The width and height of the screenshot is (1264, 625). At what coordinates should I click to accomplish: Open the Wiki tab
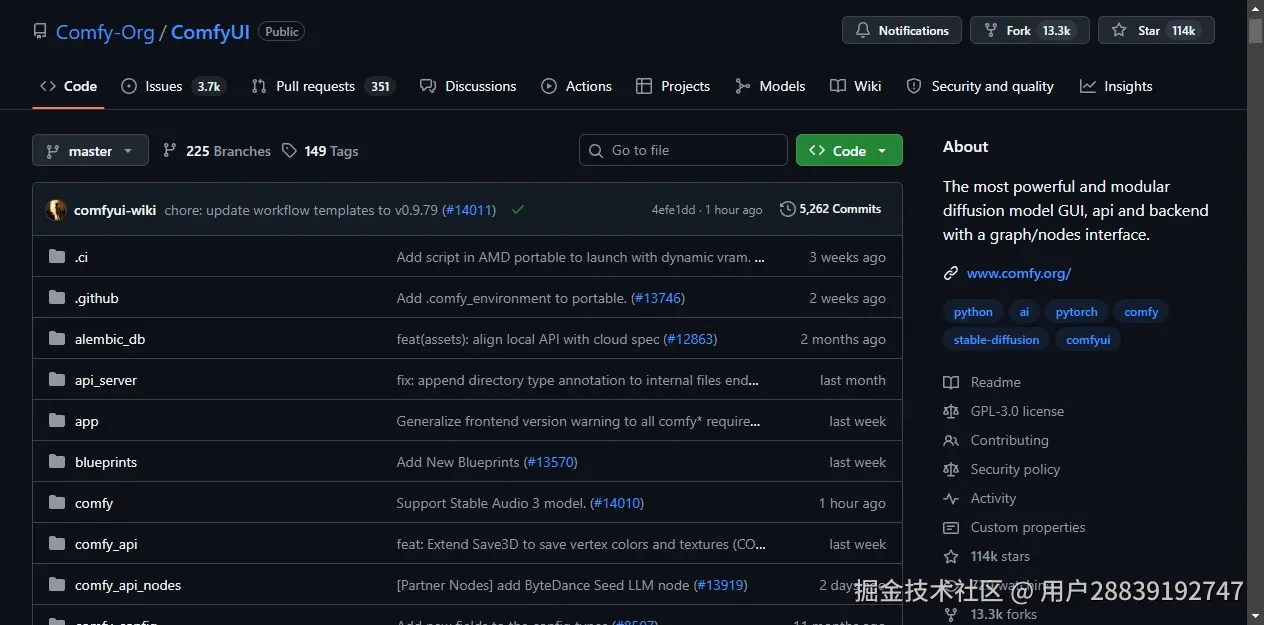pyautogui.click(x=856, y=86)
